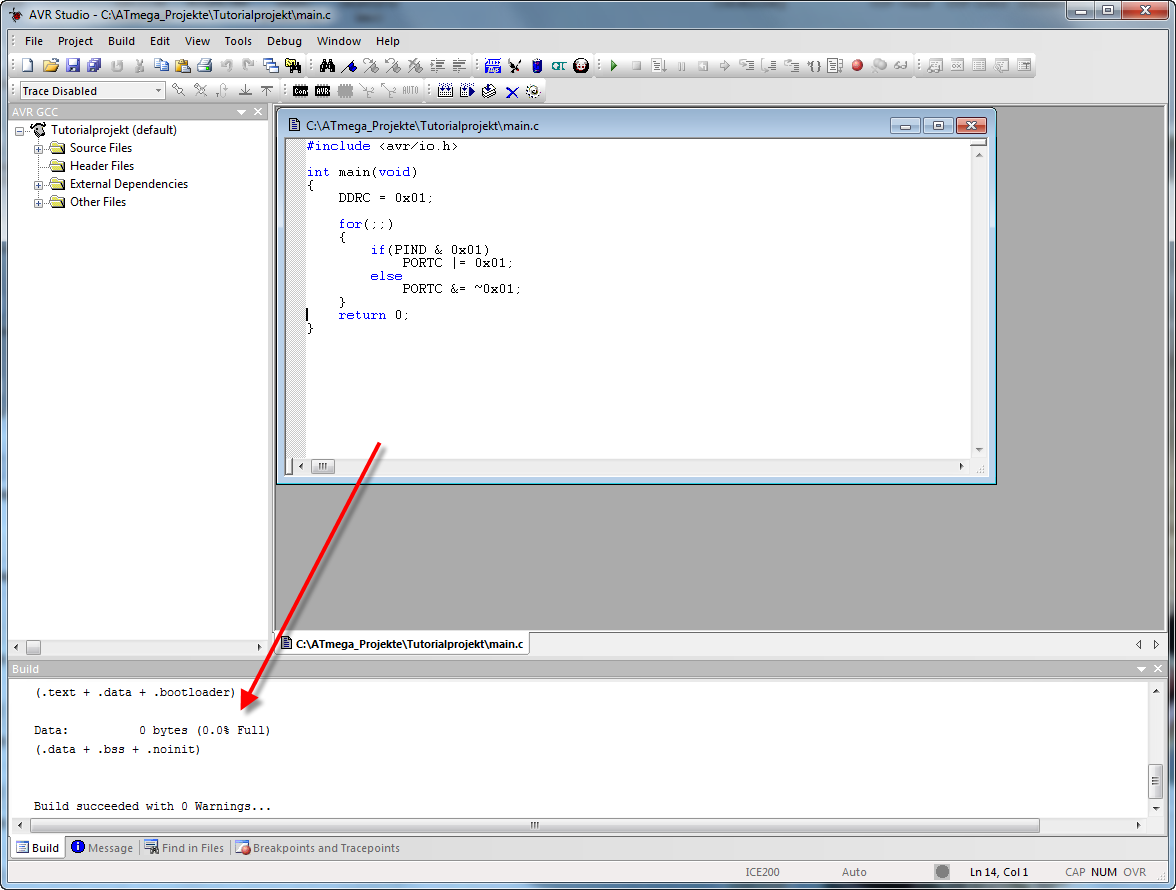Click the AVR programmer icon

(322, 91)
